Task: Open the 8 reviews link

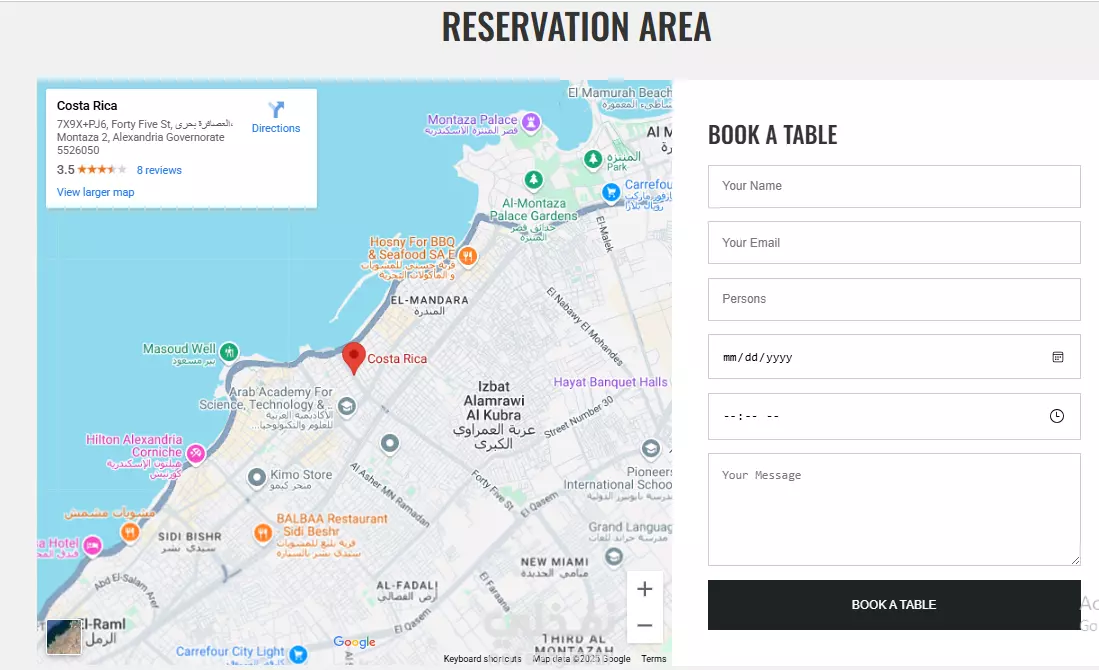Action: pyautogui.click(x=159, y=170)
